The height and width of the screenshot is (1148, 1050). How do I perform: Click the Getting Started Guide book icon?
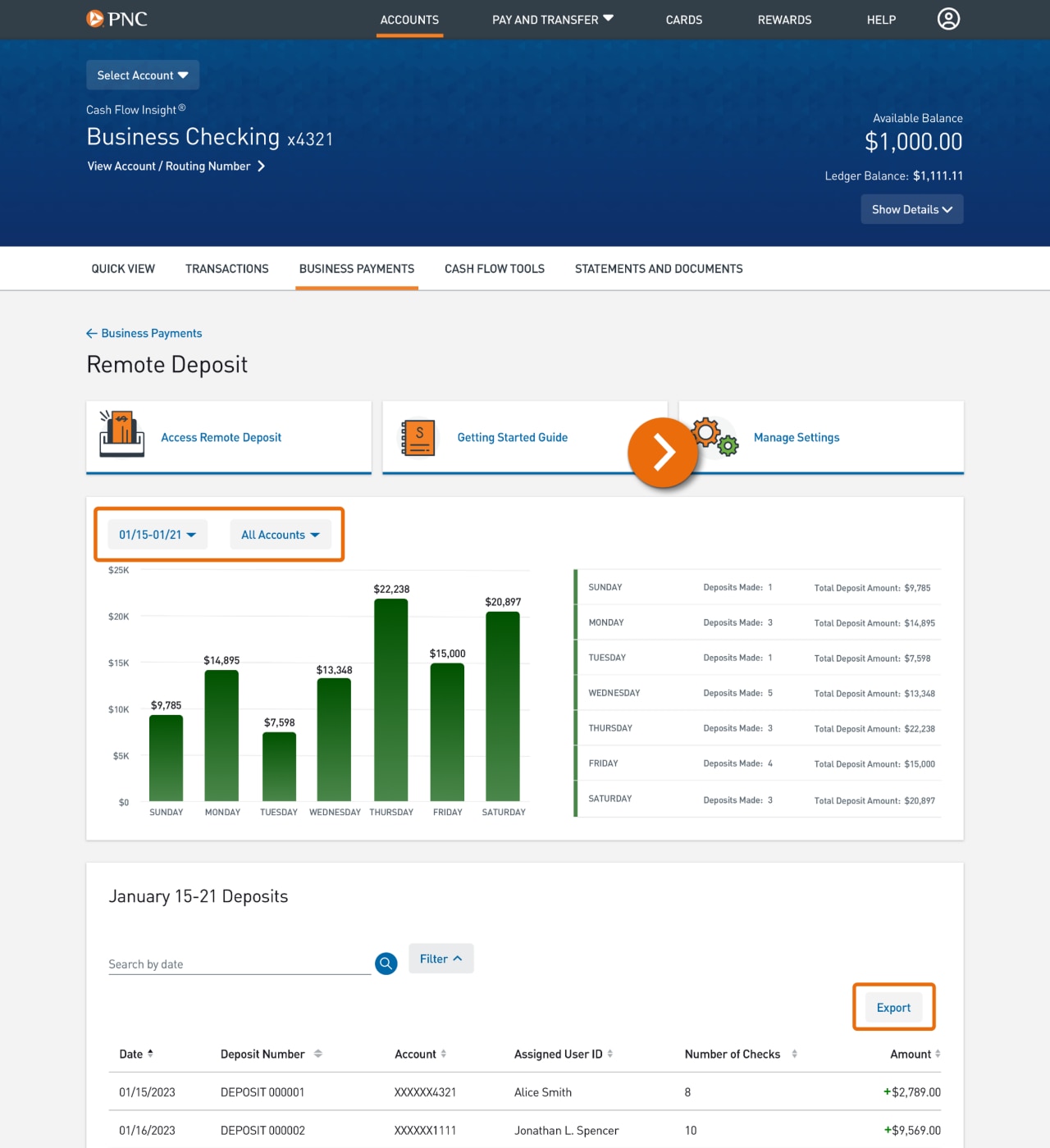[x=417, y=436]
